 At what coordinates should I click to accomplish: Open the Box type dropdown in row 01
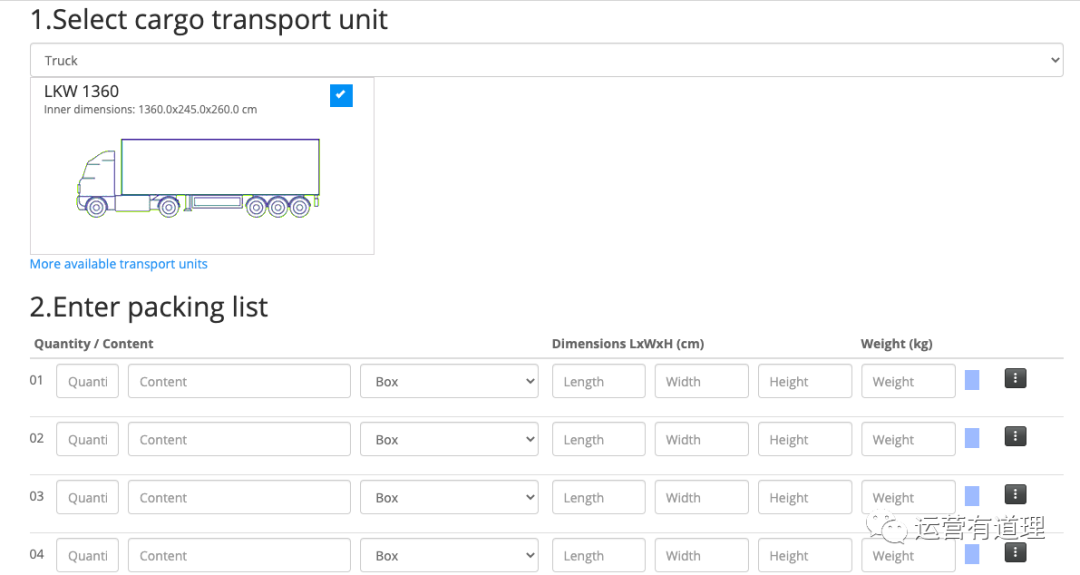[449, 381]
